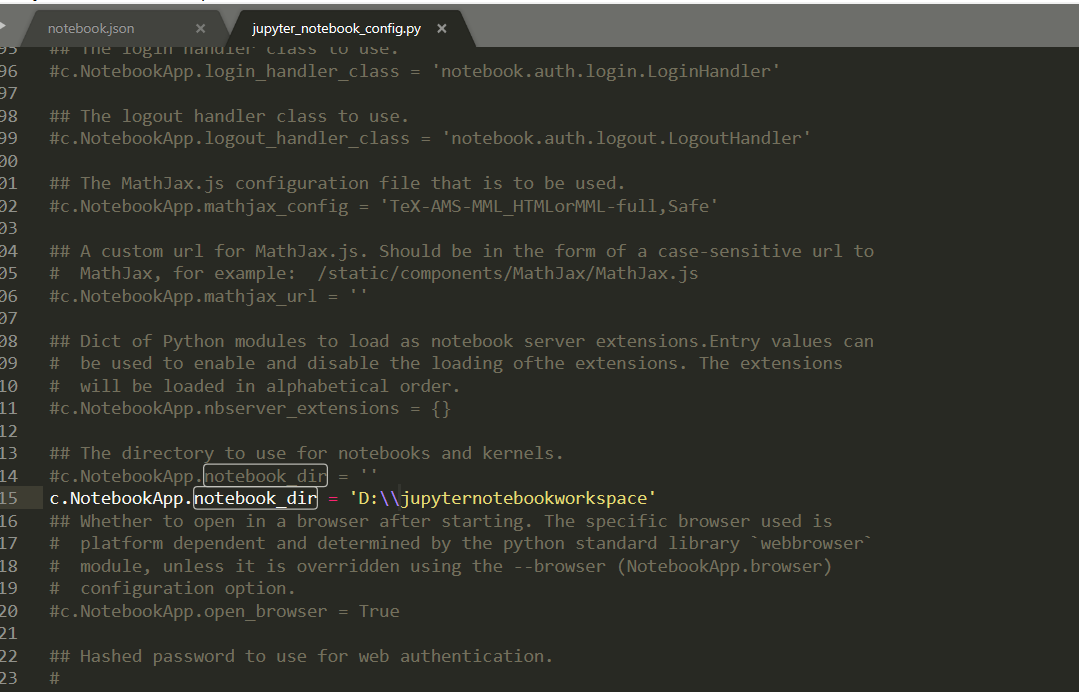Click the '## The logout handler class to use.' comment
The width and height of the screenshot is (1079, 692).
(229, 116)
